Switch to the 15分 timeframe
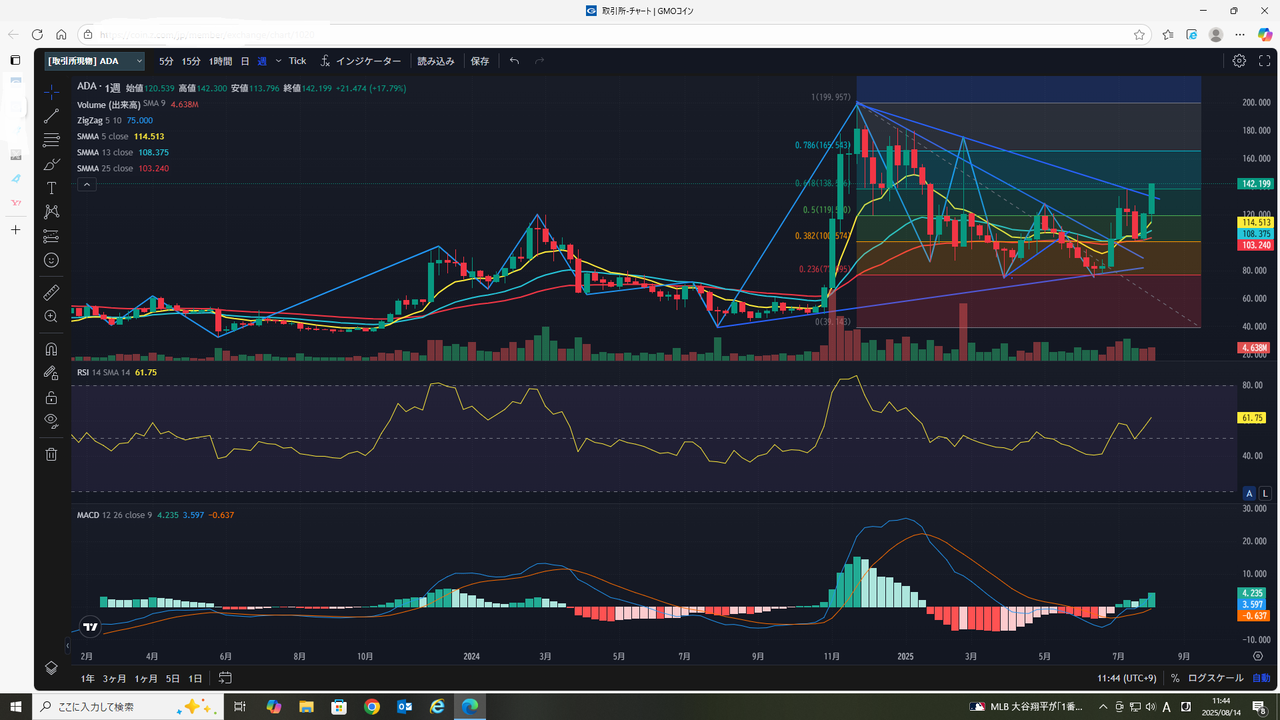Screen dimensions: 1280x720 [191, 61]
